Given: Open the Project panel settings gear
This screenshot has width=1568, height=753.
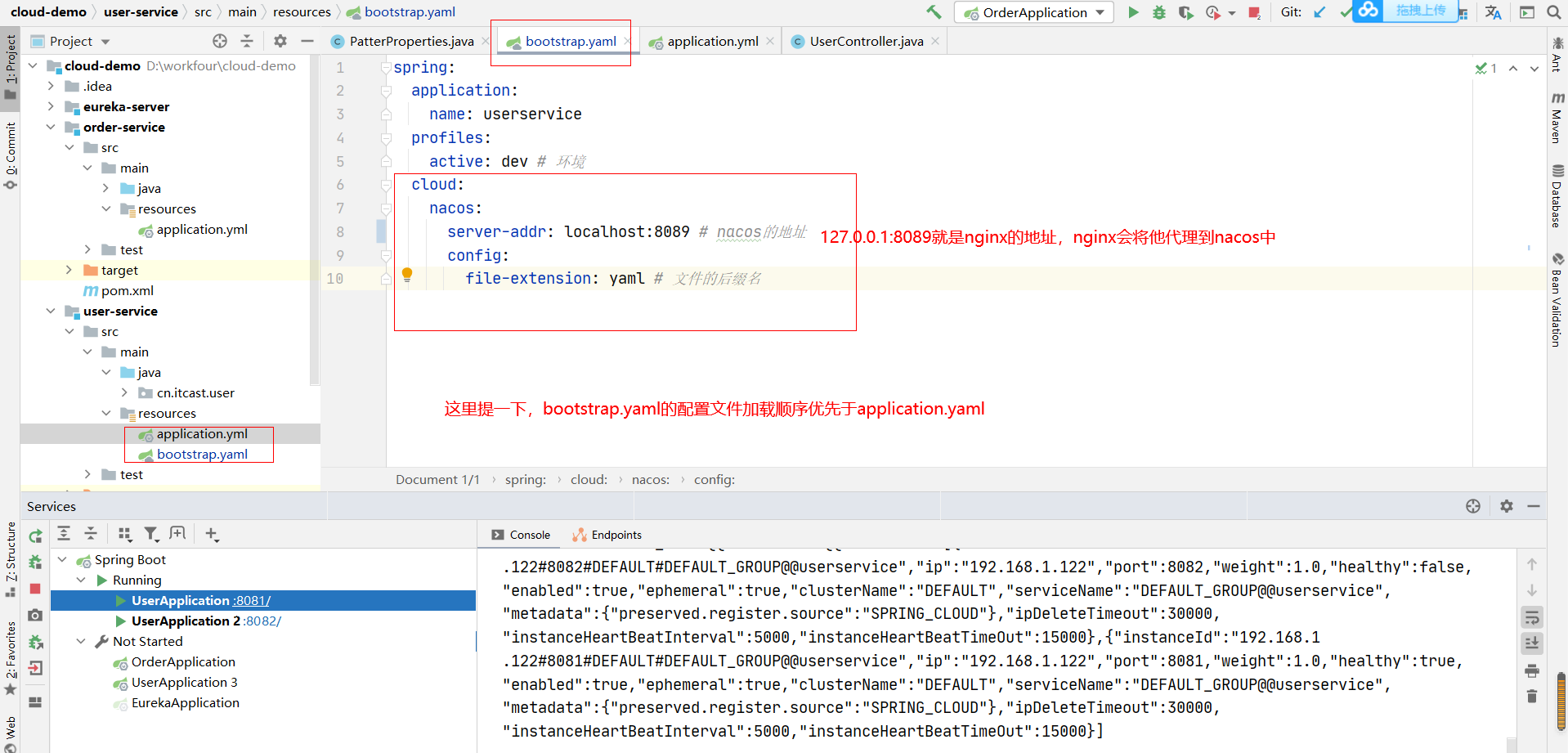Looking at the screenshot, I should (x=280, y=41).
